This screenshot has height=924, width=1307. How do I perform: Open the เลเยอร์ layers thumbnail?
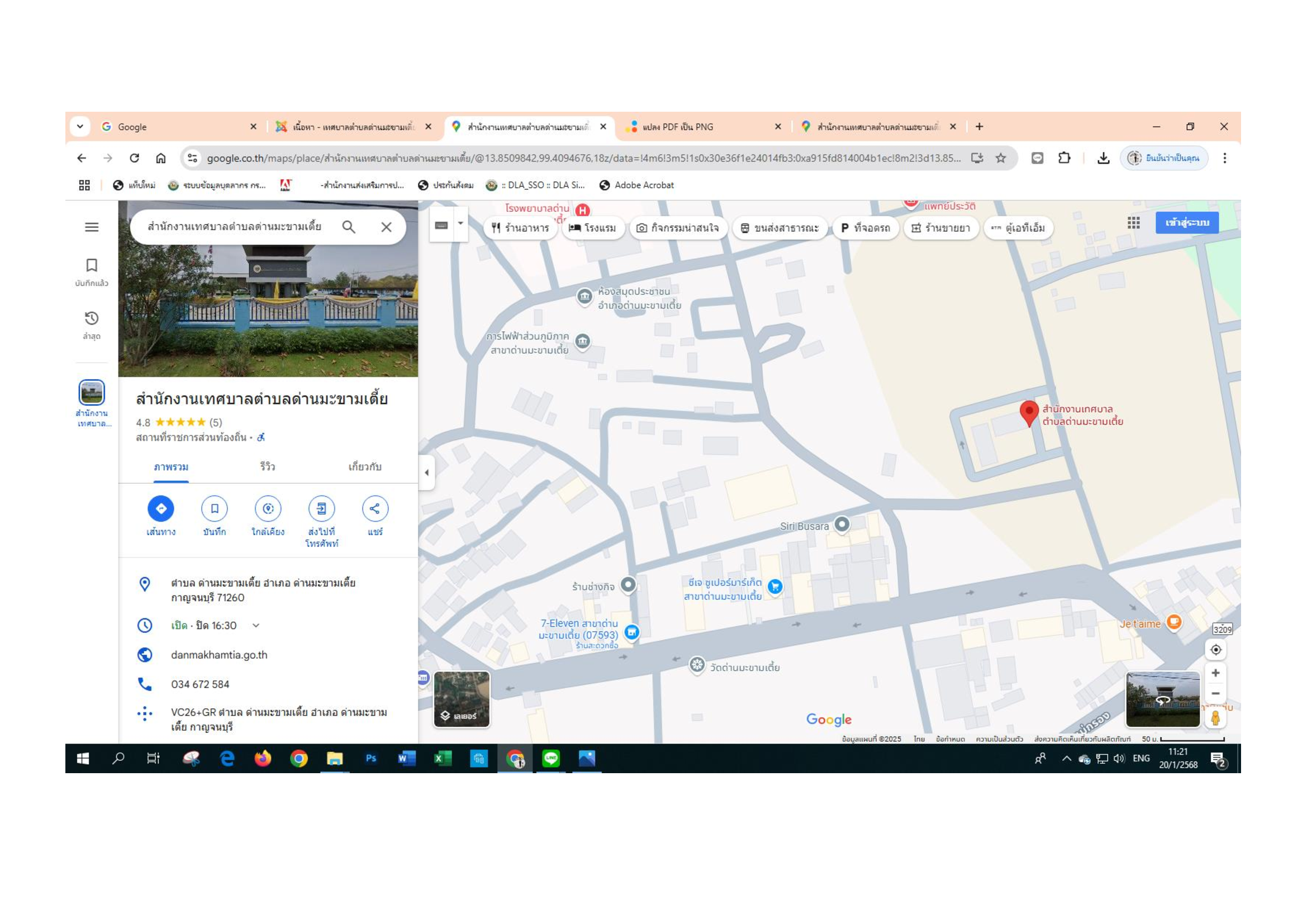pos(462,699)
